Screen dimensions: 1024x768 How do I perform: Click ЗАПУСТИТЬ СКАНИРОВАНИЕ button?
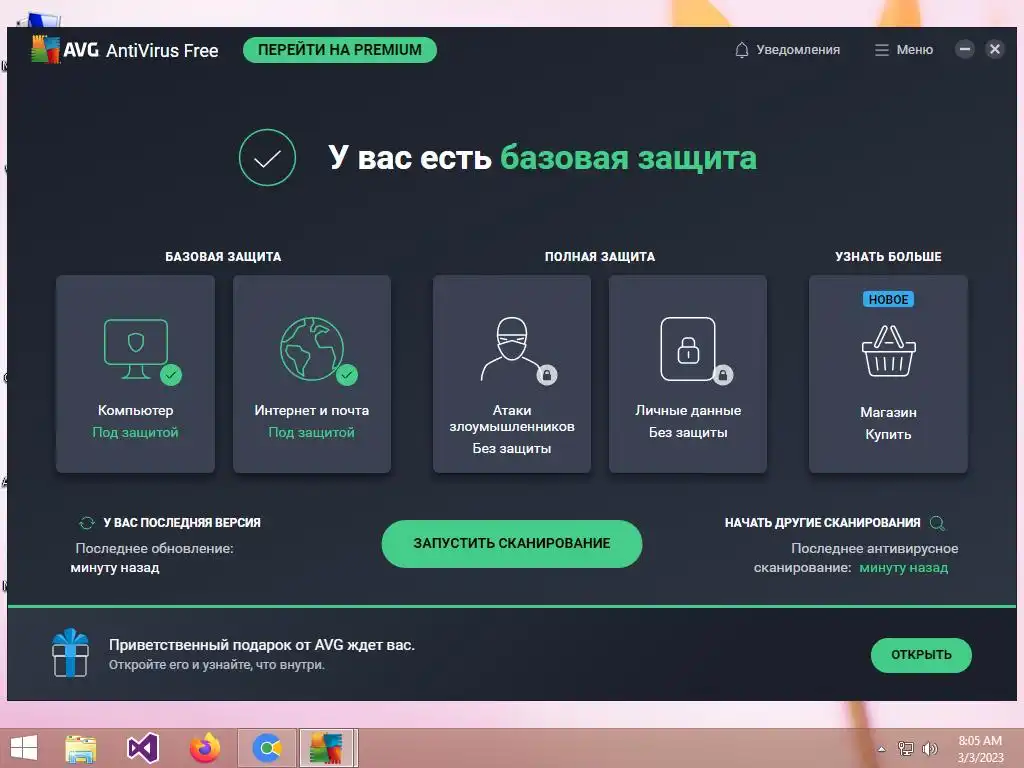coord(511,543)
